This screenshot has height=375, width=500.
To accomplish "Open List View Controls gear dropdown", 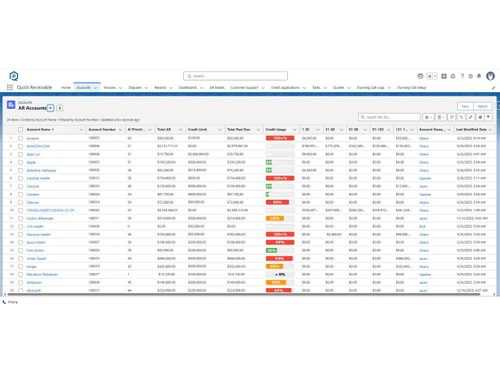I will point(428,117).
